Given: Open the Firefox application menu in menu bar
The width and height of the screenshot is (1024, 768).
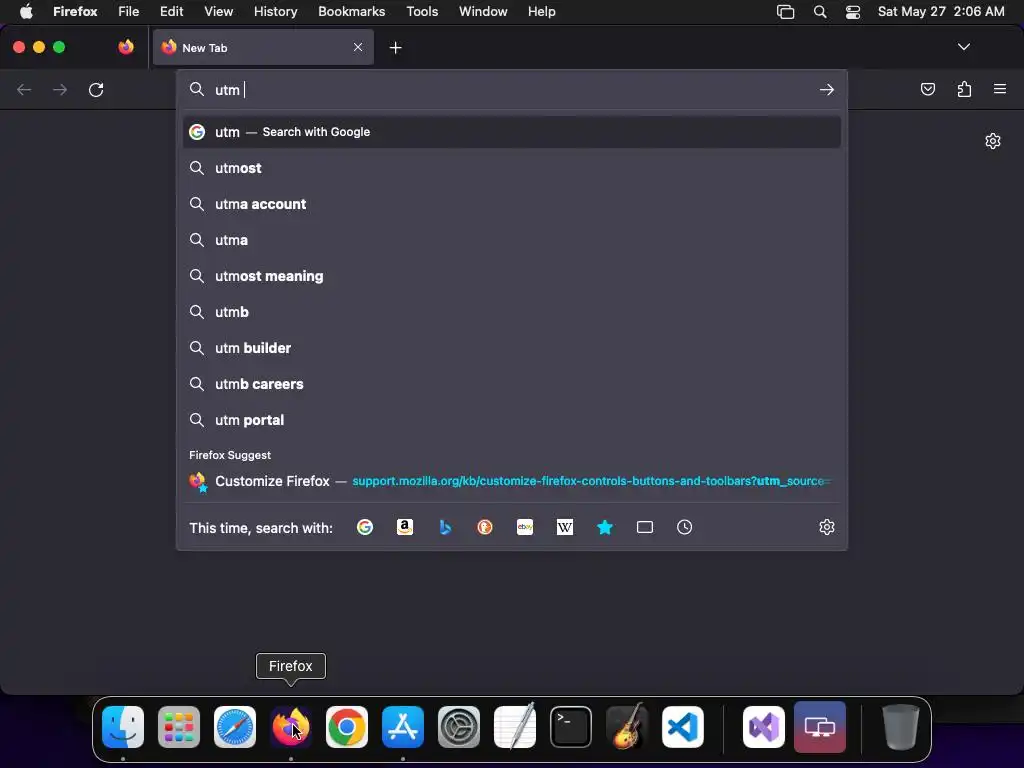Looking at the screenshot, I should click(x=75, y=11).
